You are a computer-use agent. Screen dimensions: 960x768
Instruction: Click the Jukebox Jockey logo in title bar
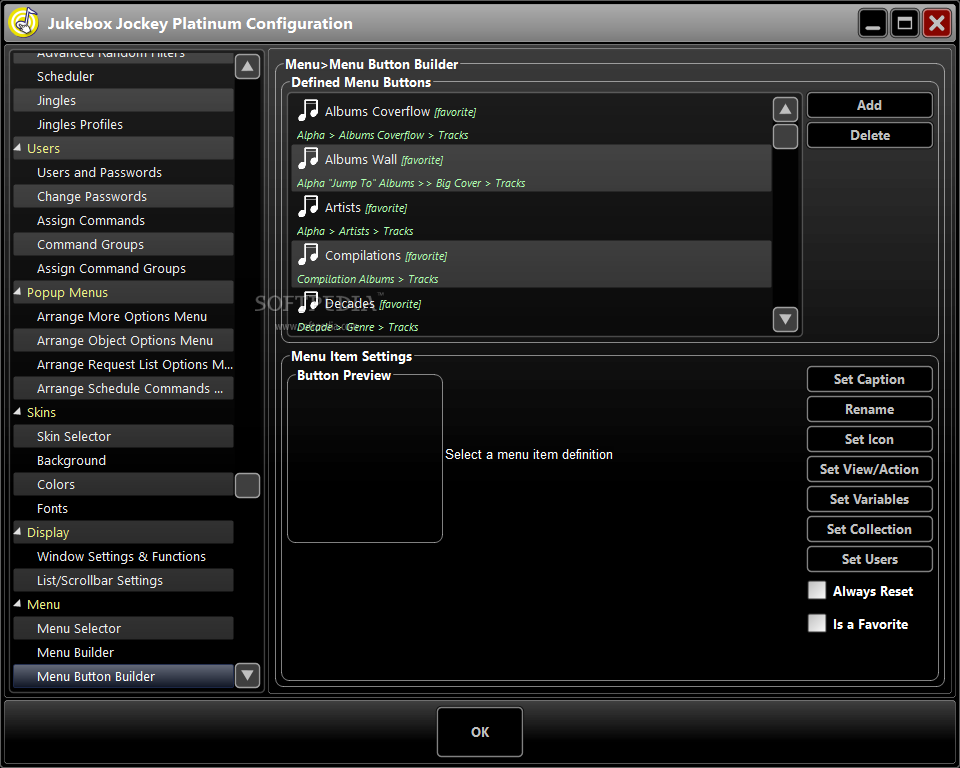(x=24, y=23)
